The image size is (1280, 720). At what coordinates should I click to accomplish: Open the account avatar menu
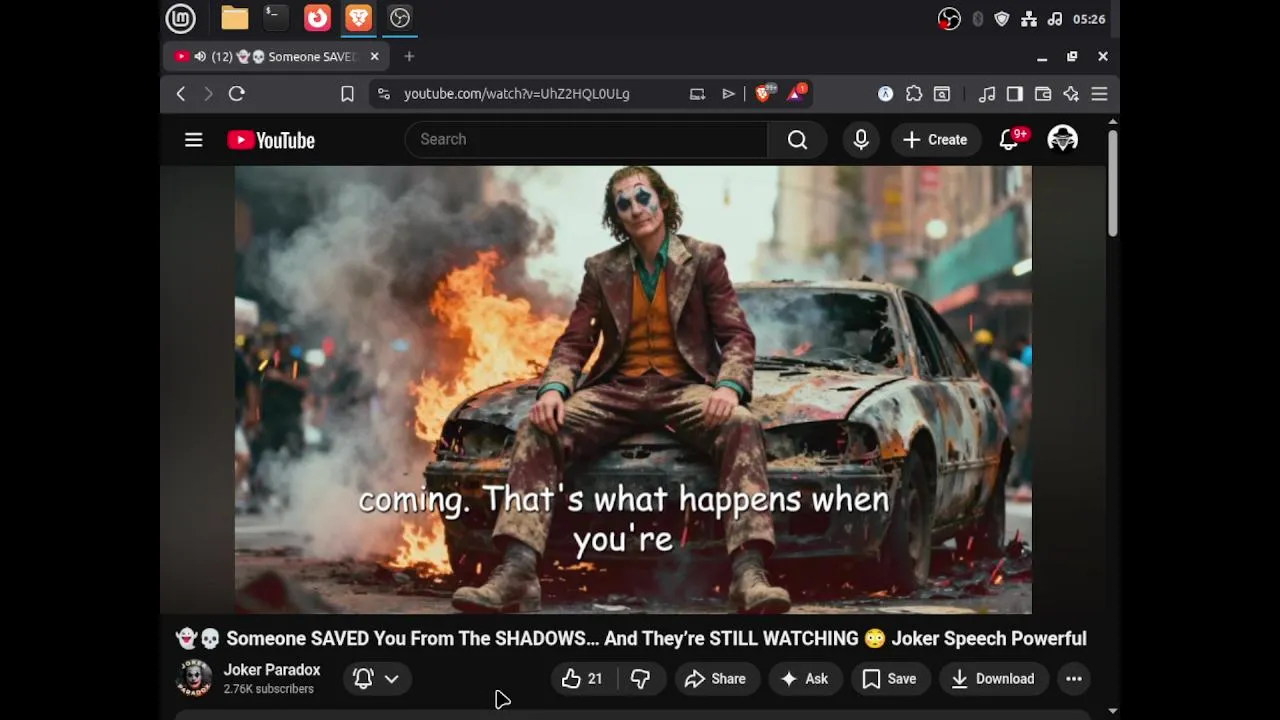pos(1062,140)
